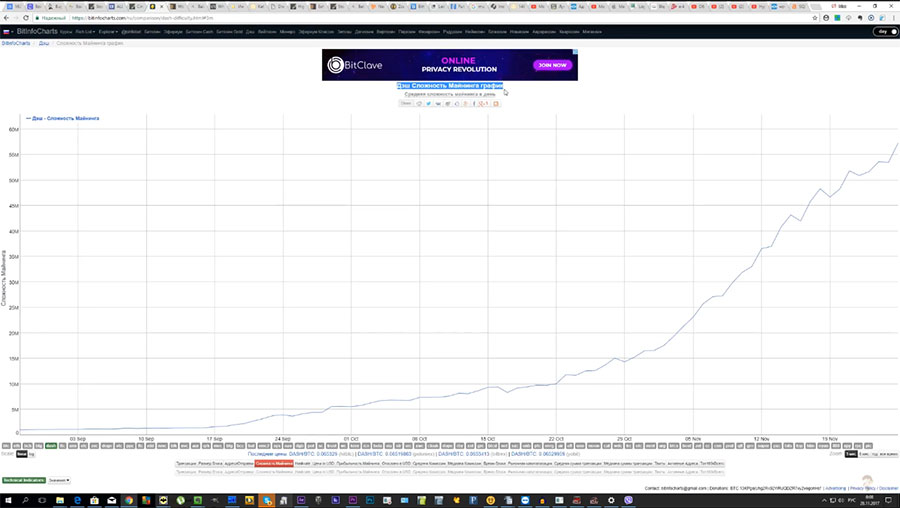Open Bitcoin Gold in the top navigation
Image resolution: width=900 pixels, height=508 pixels.
coord(230,32)
